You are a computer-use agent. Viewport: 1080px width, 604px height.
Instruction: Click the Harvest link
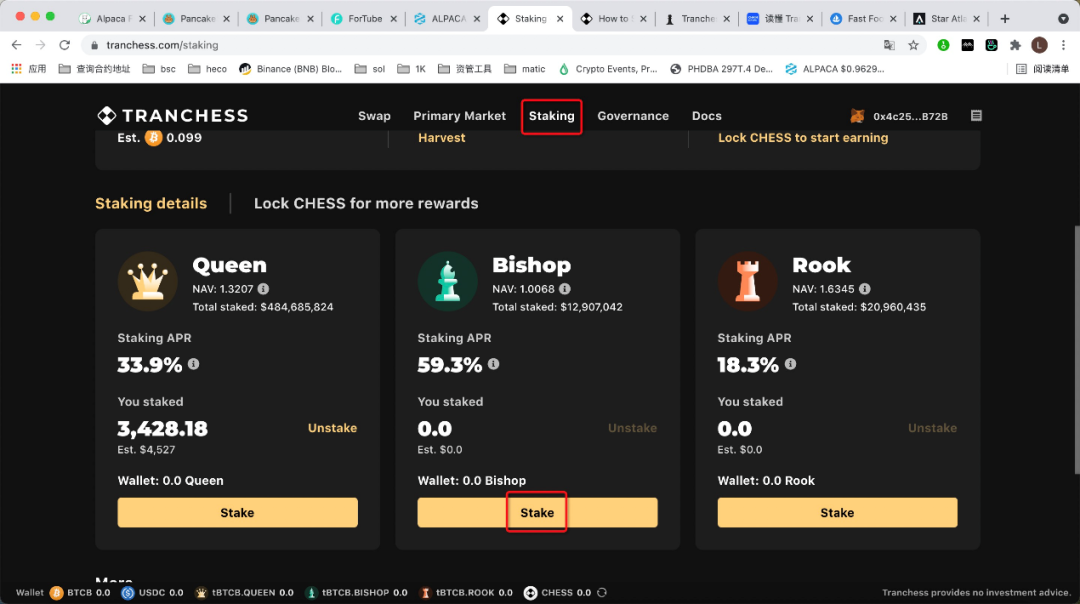(x=442, y=138)
